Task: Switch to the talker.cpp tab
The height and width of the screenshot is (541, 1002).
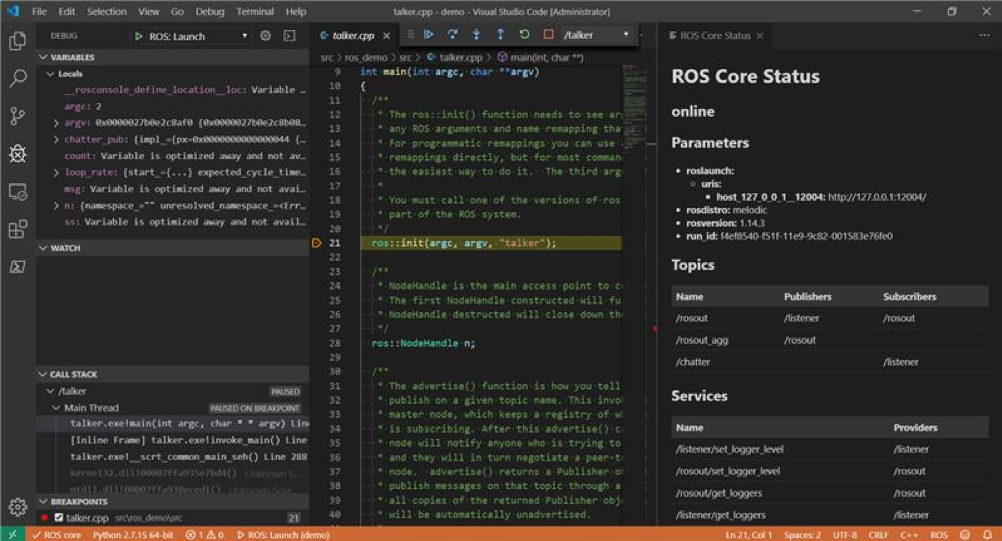Action: point(353,36)
